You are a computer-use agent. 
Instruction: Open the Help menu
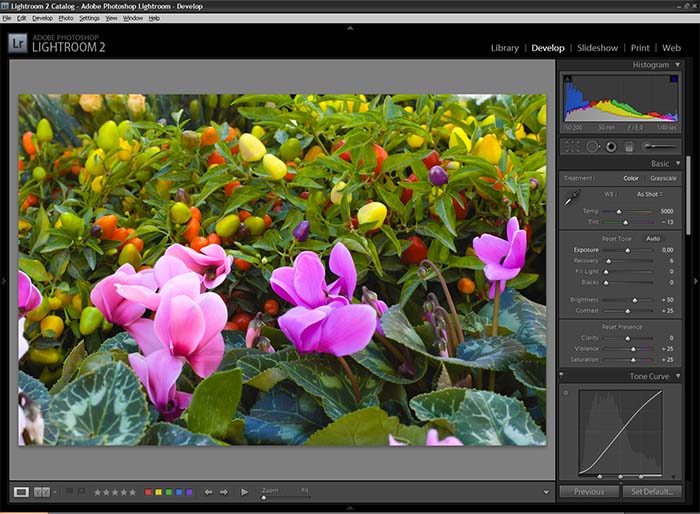[x=154, y=18]
